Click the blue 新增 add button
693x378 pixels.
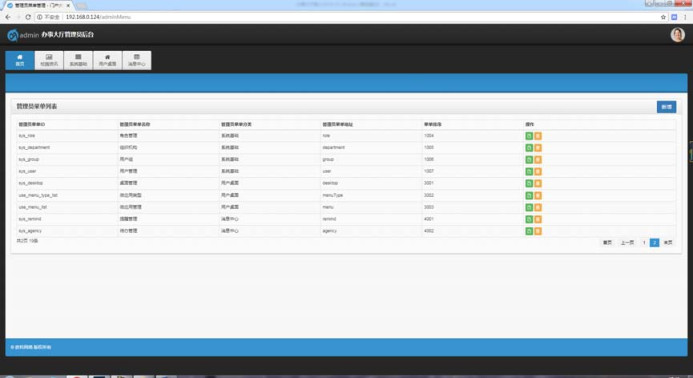click(x=666, y=107)
